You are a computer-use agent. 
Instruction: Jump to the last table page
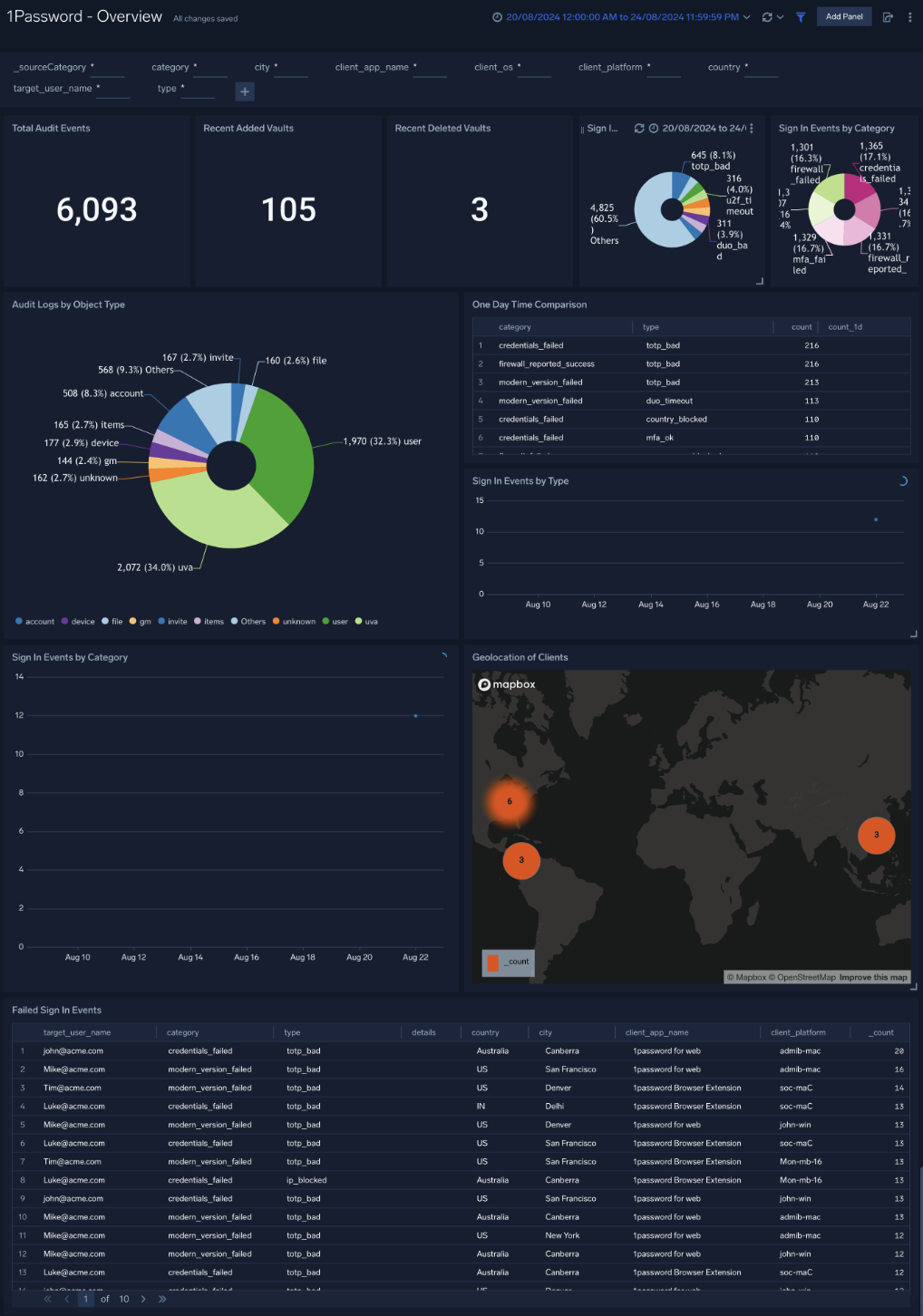[x=162, y=1299]
